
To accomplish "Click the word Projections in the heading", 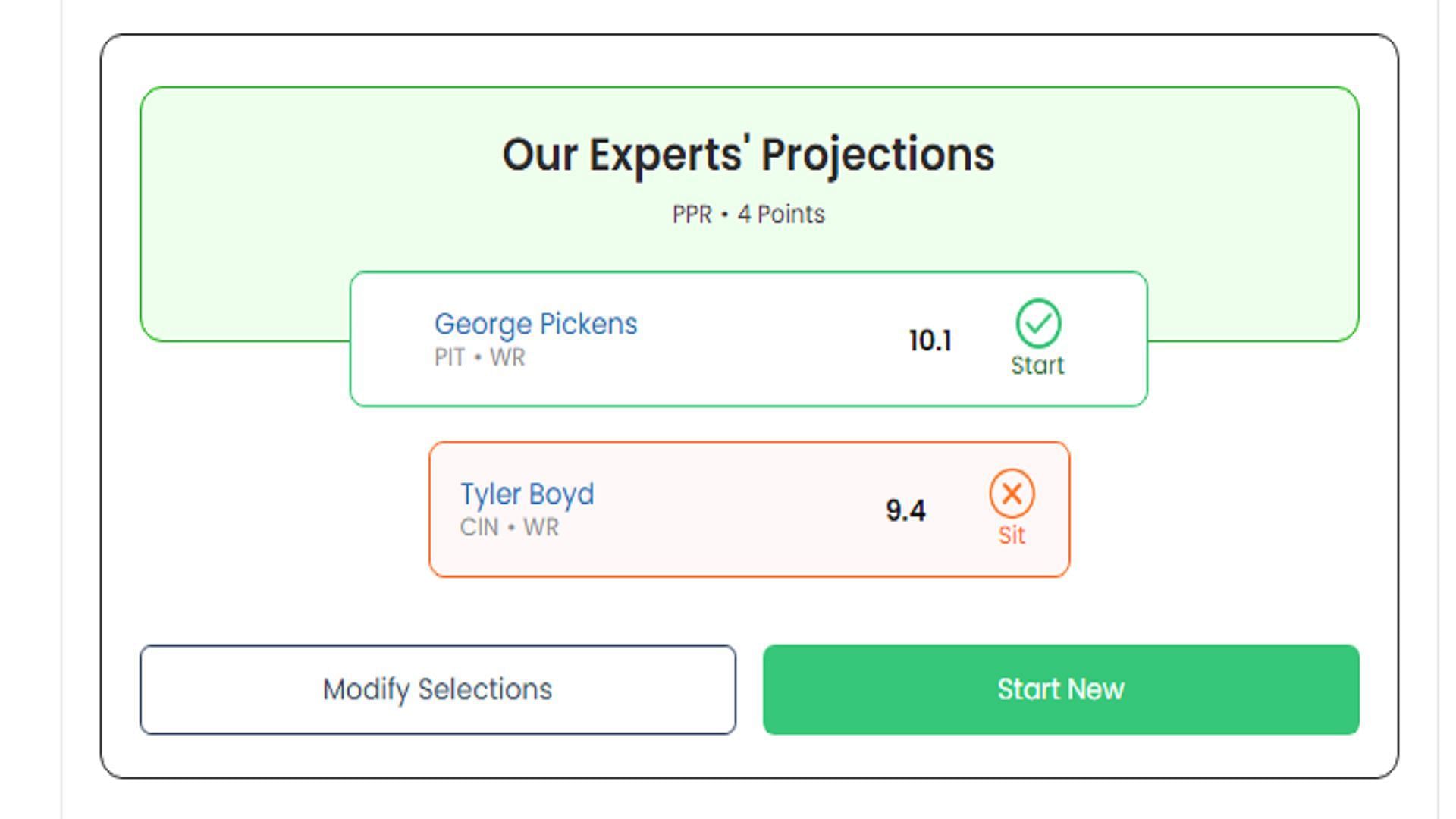I will click(877, 155).
